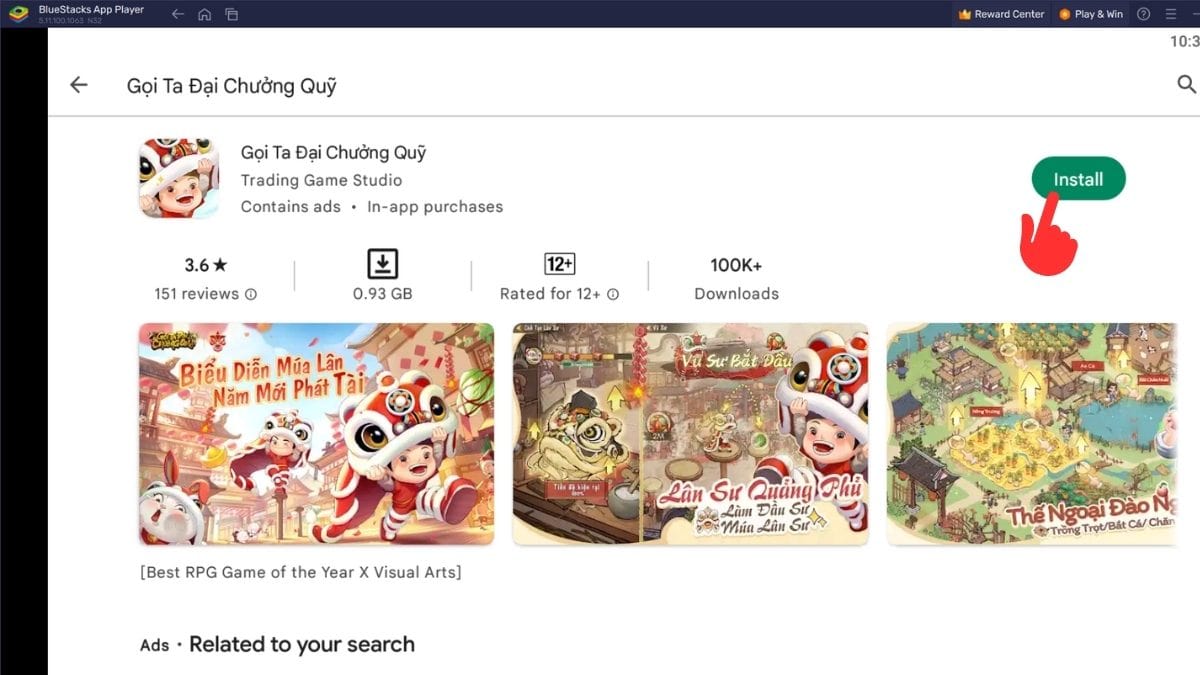
Task: Show info for 151 reviews
Action: pos(251,295)
